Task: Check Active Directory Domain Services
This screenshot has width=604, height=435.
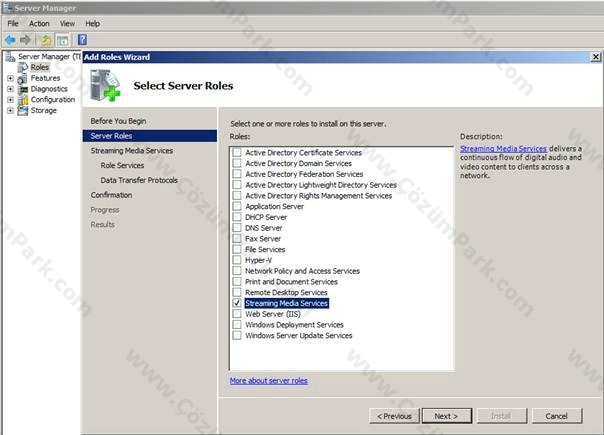Action: [x=237, y=163]
